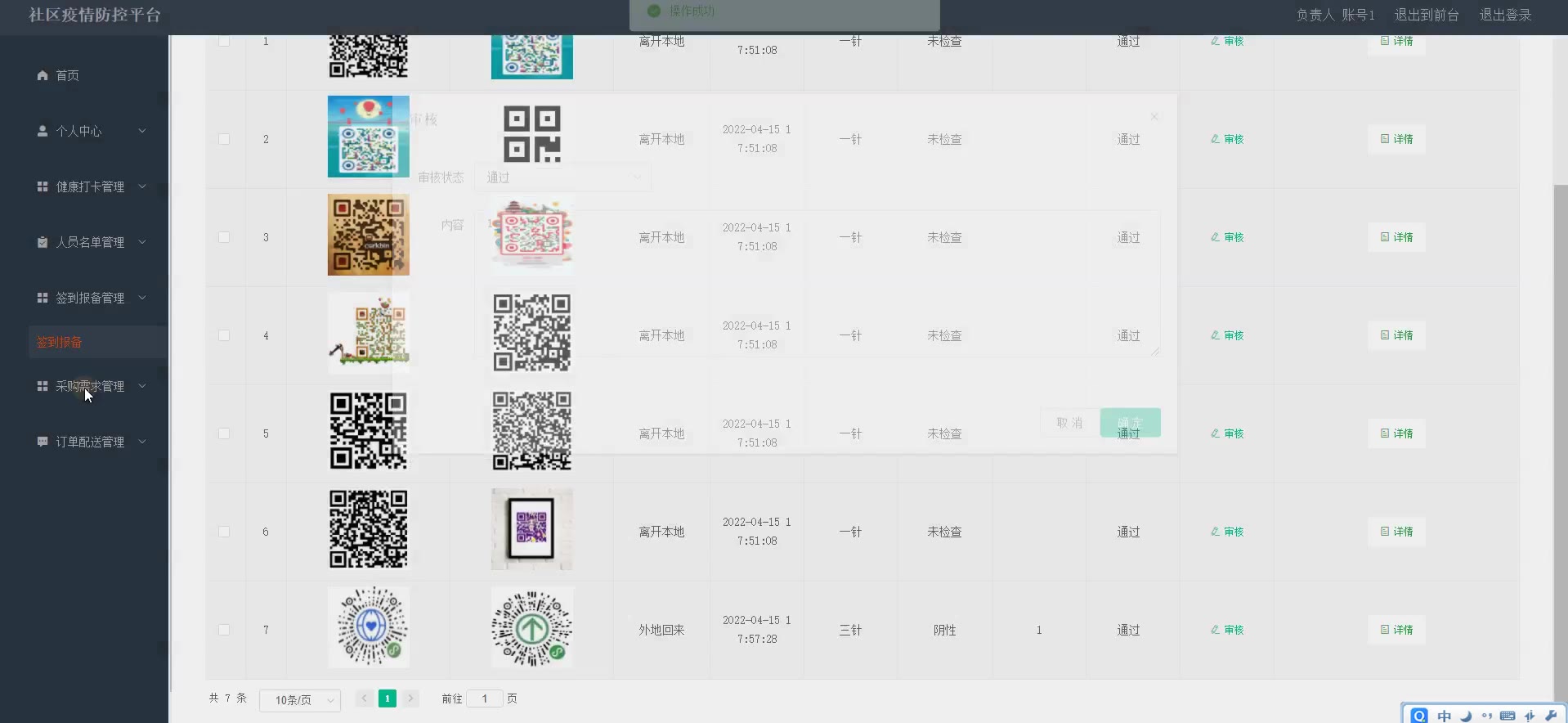Go to the previous page arrow
1568x723 pixels.
364,698
